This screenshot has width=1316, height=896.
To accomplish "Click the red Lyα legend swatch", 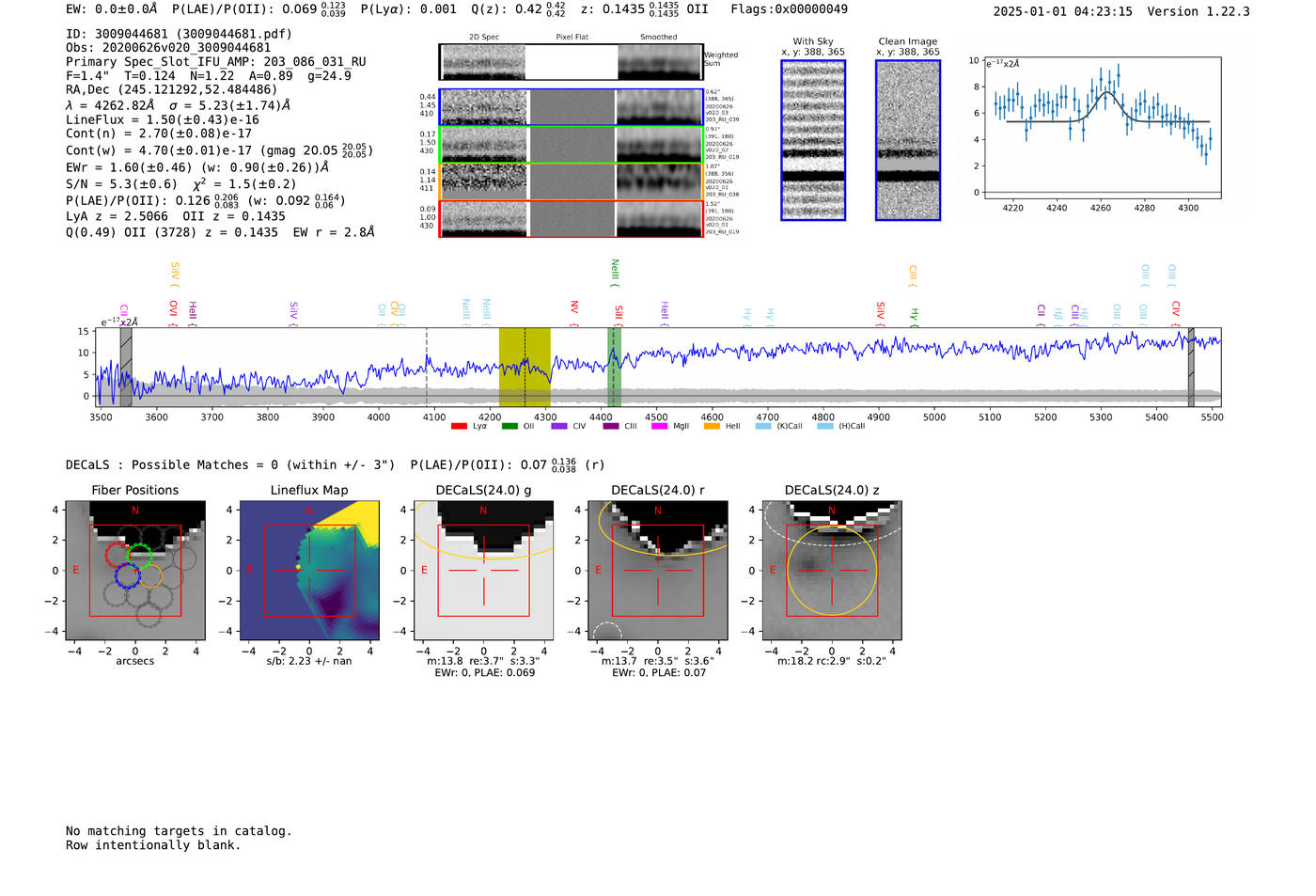I will tap(459, 426).
